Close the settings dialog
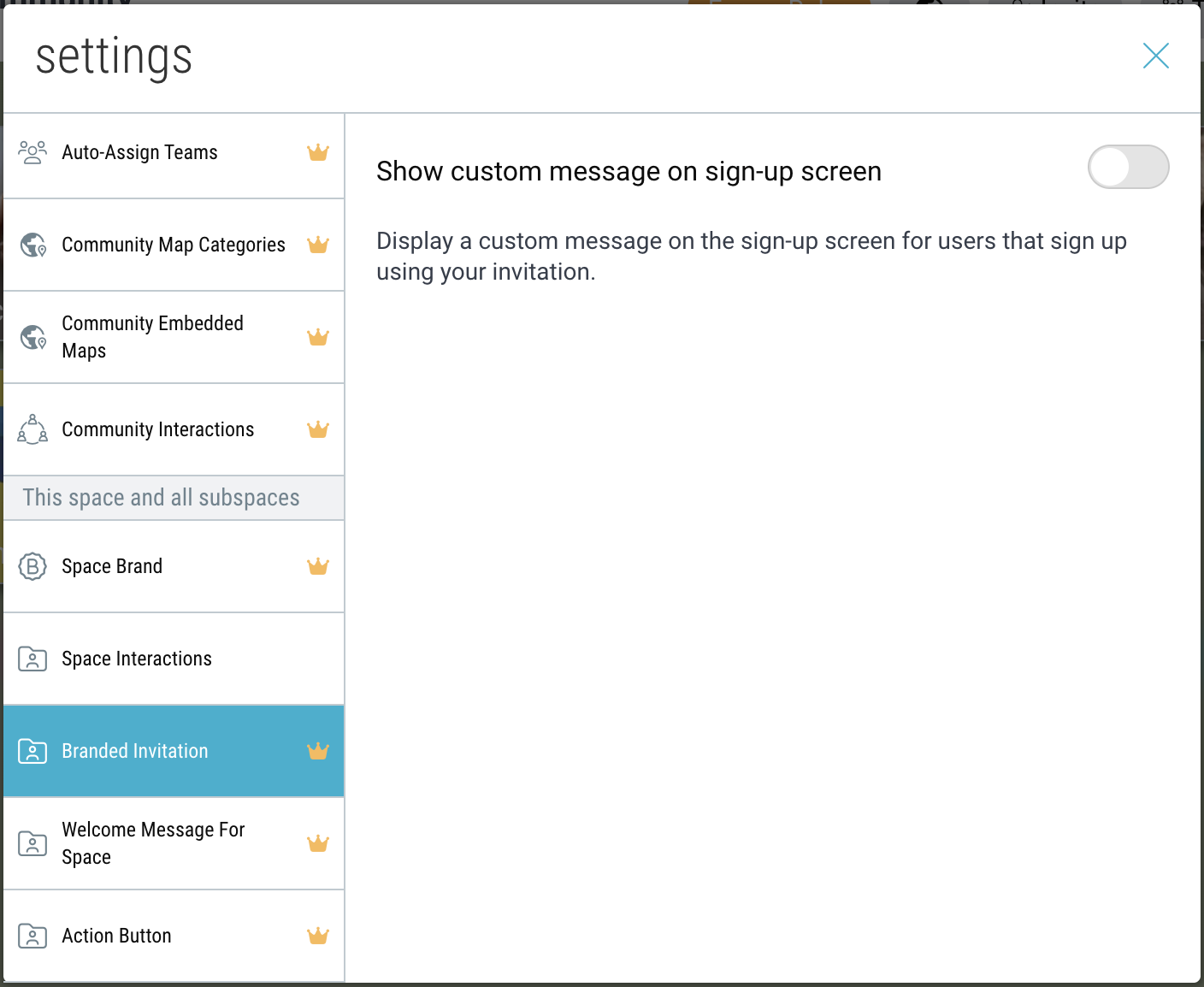Viewport: 1204px width, 987px height. [x=1155, y=56]
